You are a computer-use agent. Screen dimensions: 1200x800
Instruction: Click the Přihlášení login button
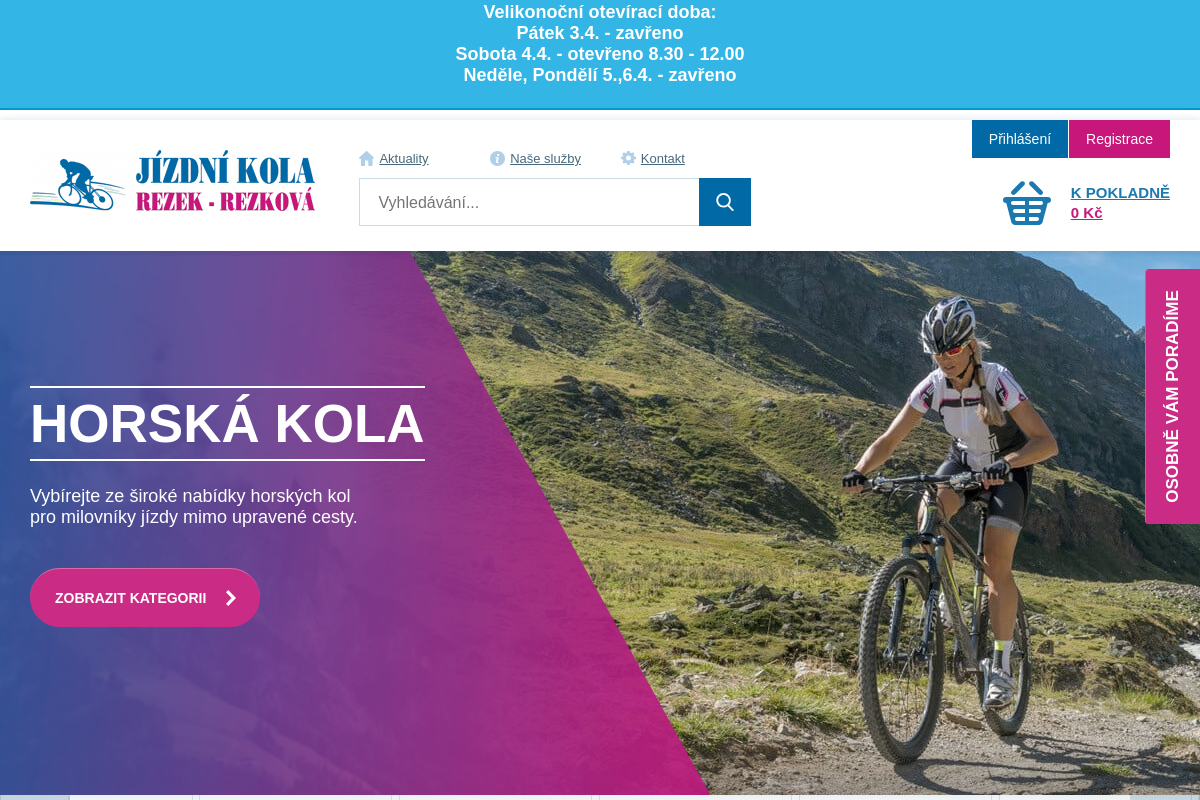coord(1020,139)
